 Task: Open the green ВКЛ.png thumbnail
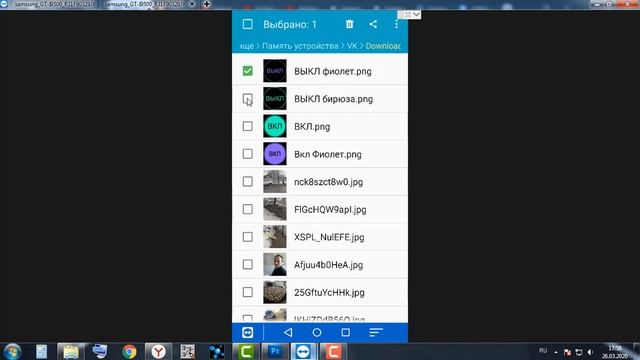(x=275, y=126)
